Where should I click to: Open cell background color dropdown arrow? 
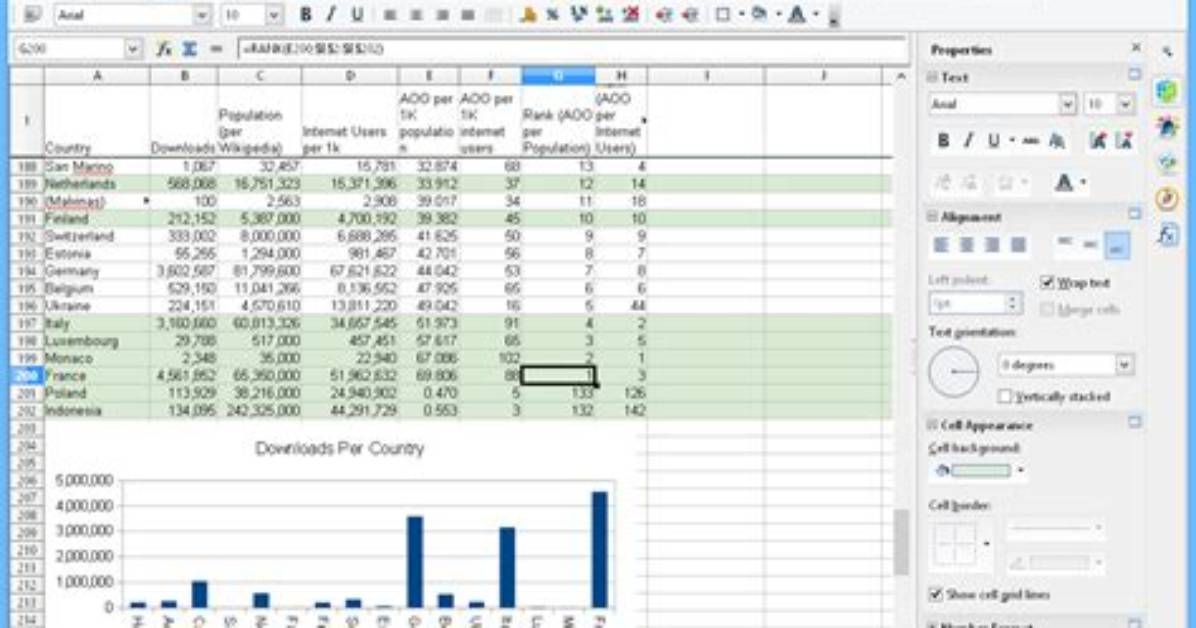tap(1021, 471)
